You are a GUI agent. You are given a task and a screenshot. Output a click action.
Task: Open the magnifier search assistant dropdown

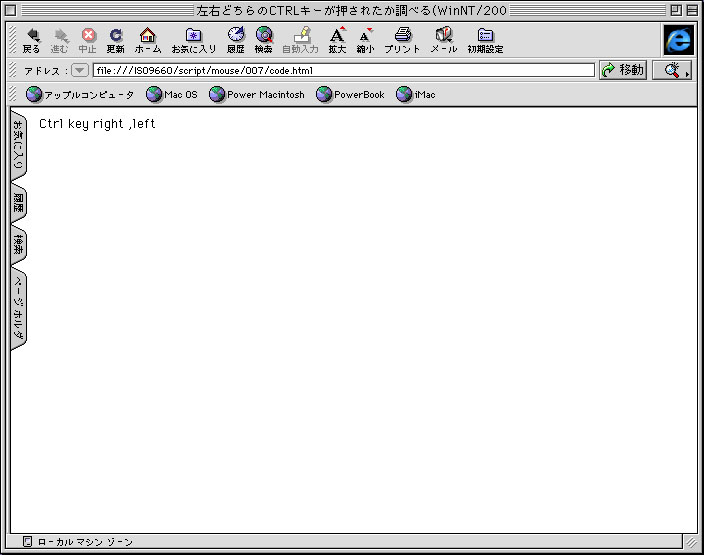coord(672,70)
